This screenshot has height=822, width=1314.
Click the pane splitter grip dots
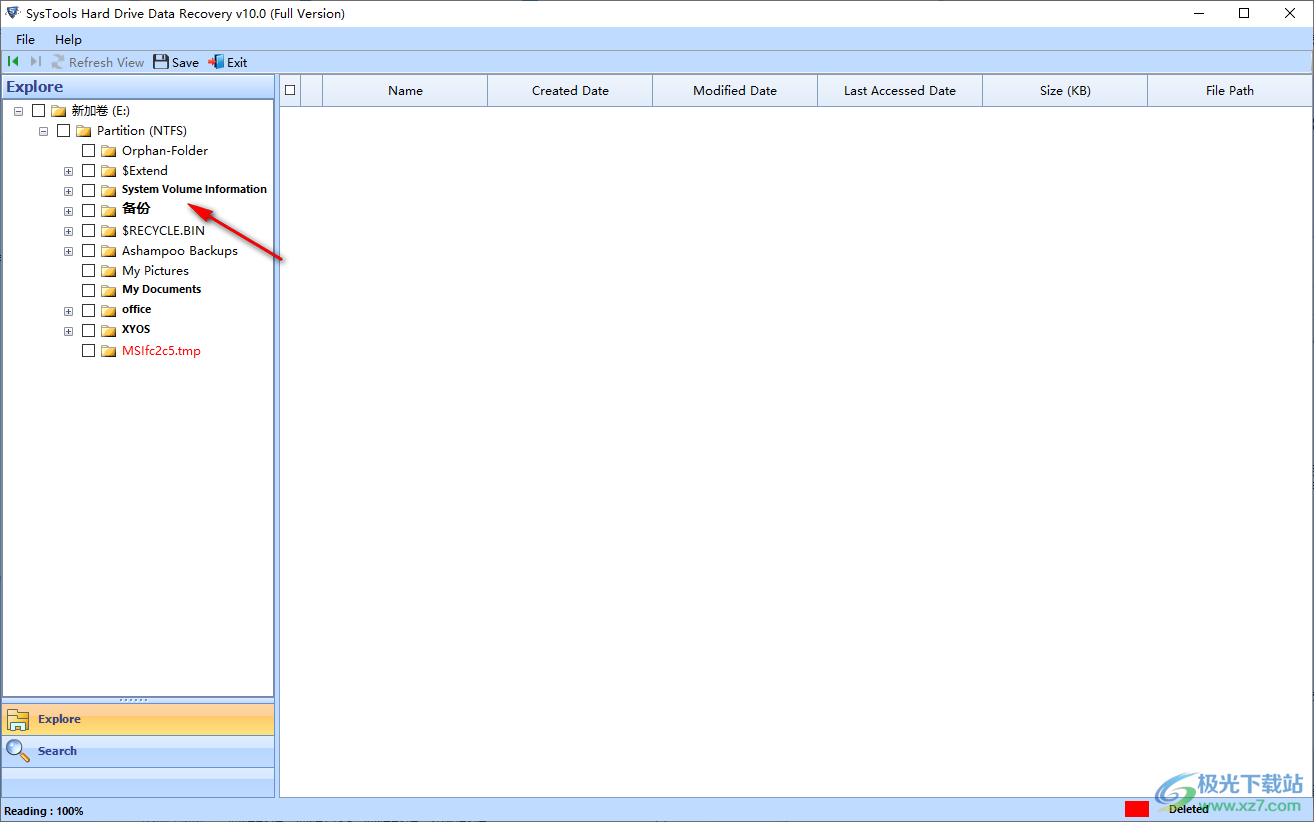pos(133,700)
